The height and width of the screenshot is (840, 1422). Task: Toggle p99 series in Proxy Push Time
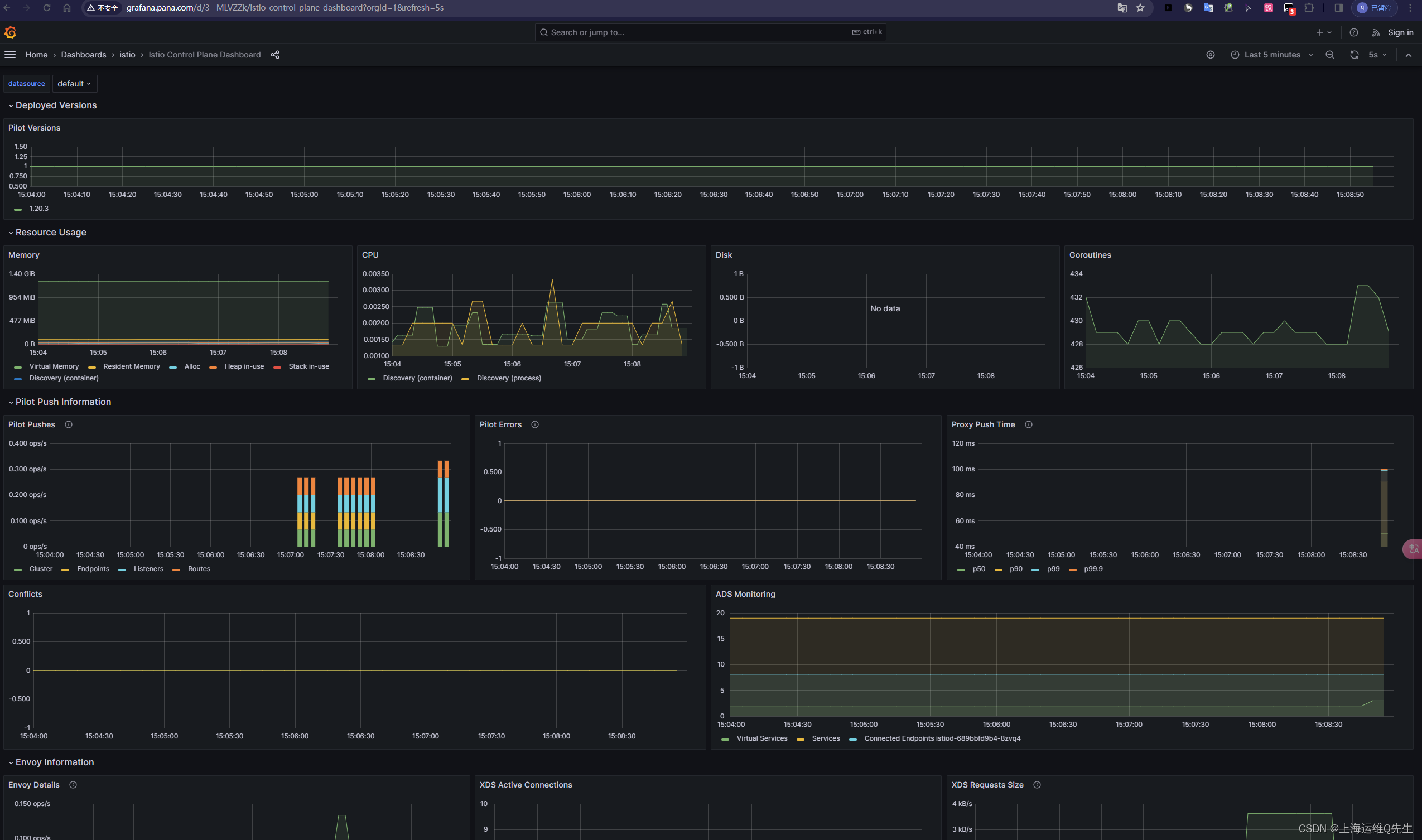point(1053,569)
